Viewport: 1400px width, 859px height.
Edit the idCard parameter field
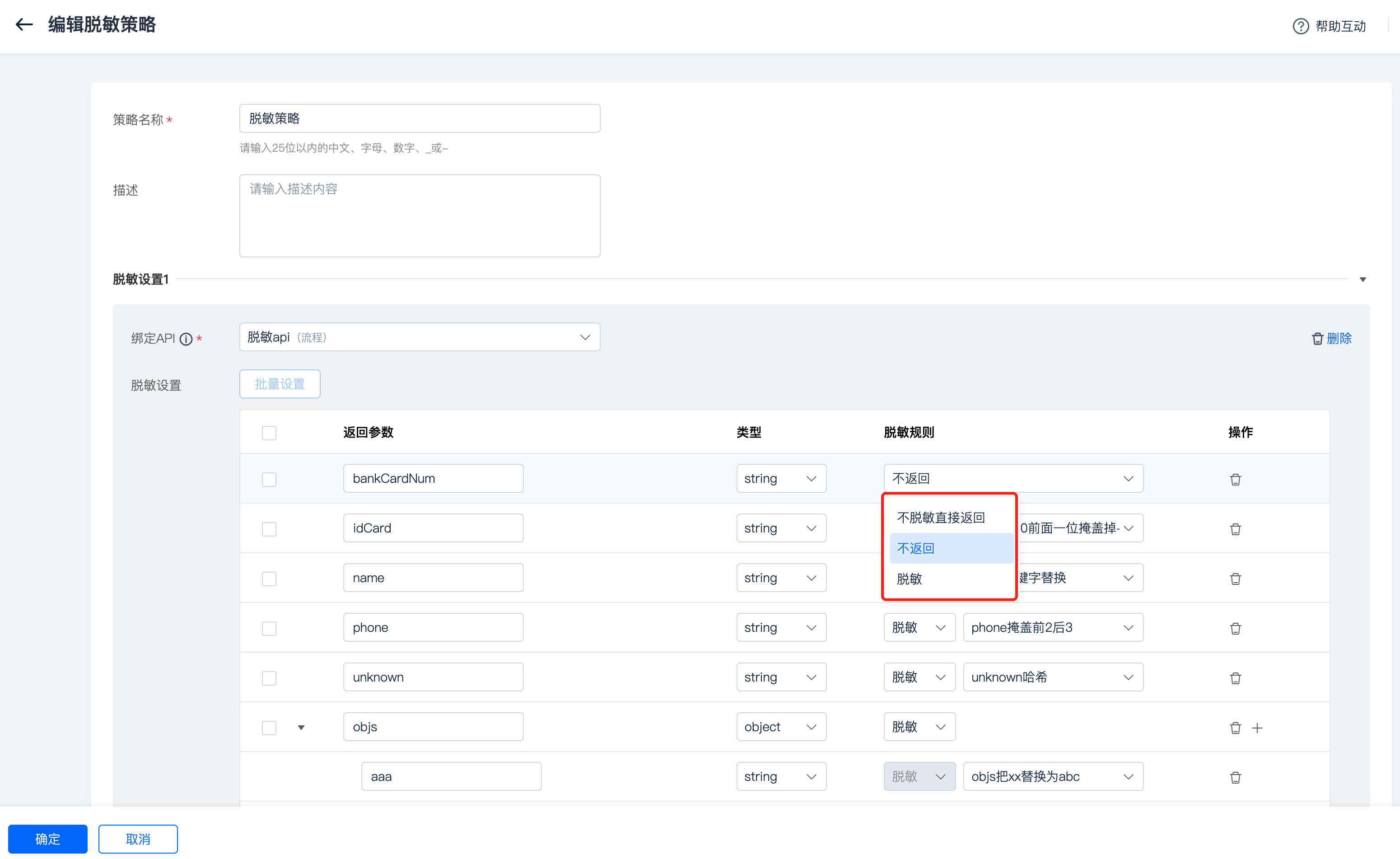433,528
